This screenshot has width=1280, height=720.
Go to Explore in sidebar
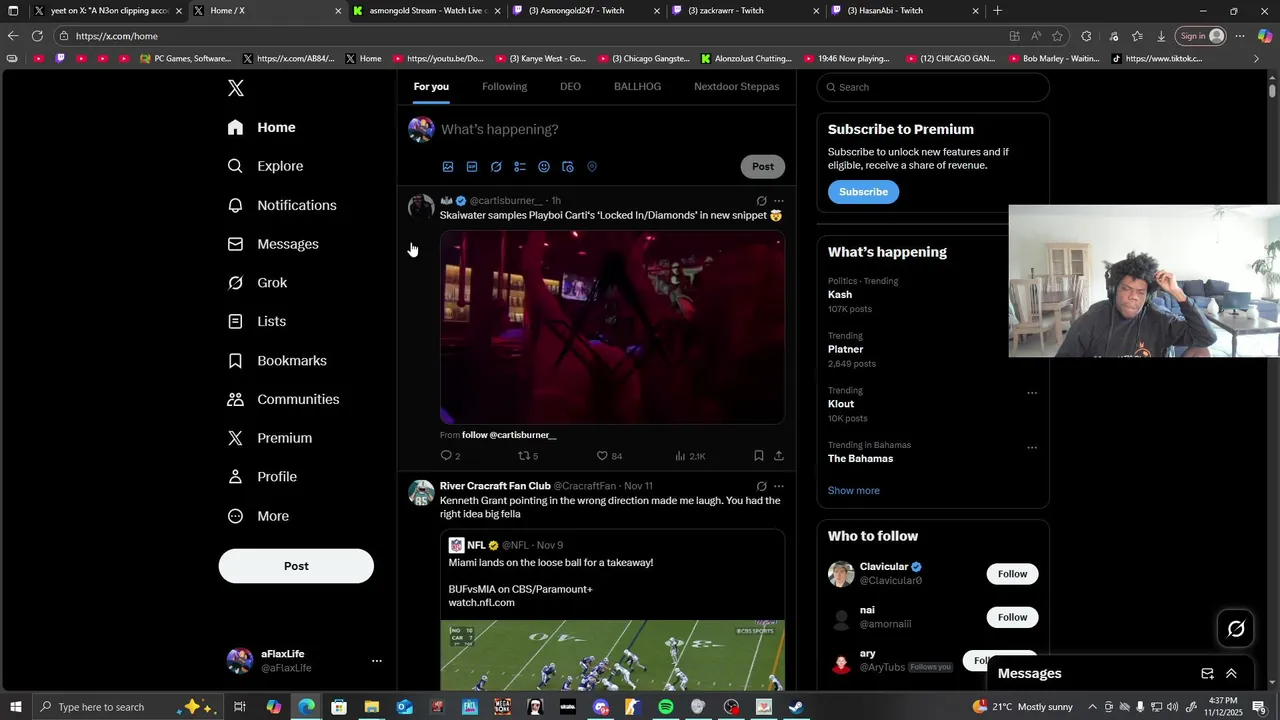[x=265, y=166]
